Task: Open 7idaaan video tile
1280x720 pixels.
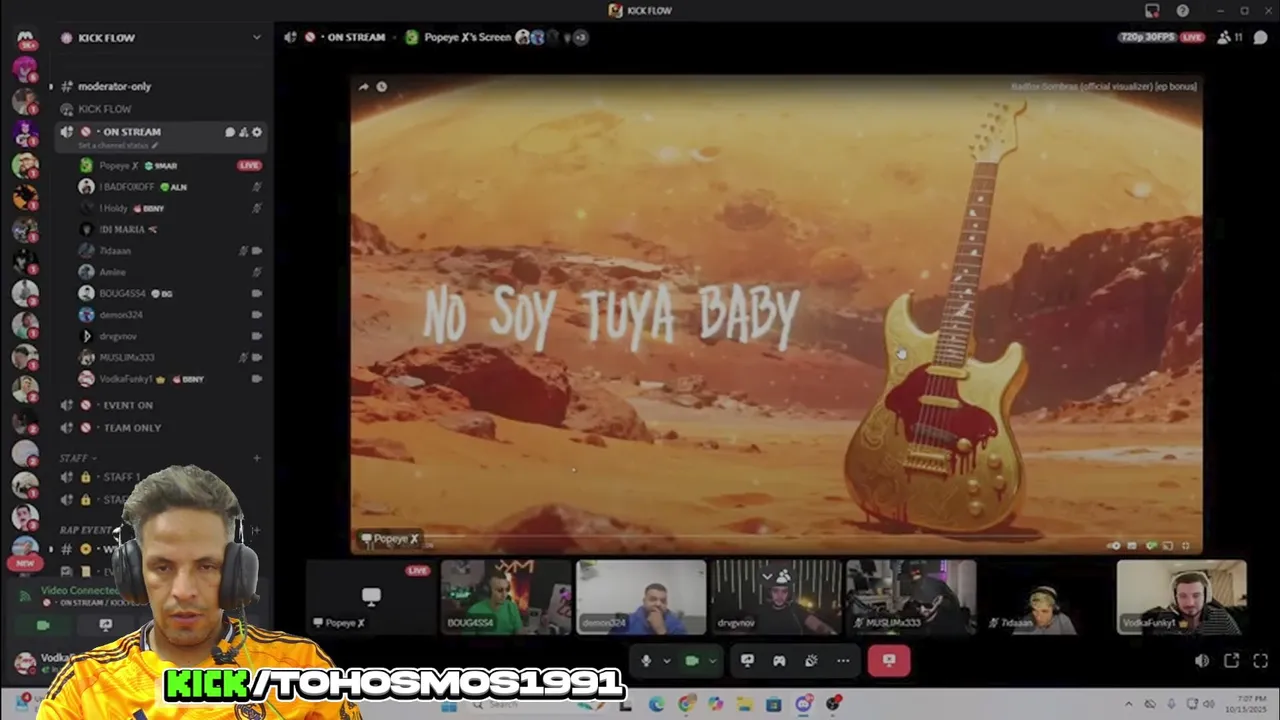Action: (x=1046, y=597)
